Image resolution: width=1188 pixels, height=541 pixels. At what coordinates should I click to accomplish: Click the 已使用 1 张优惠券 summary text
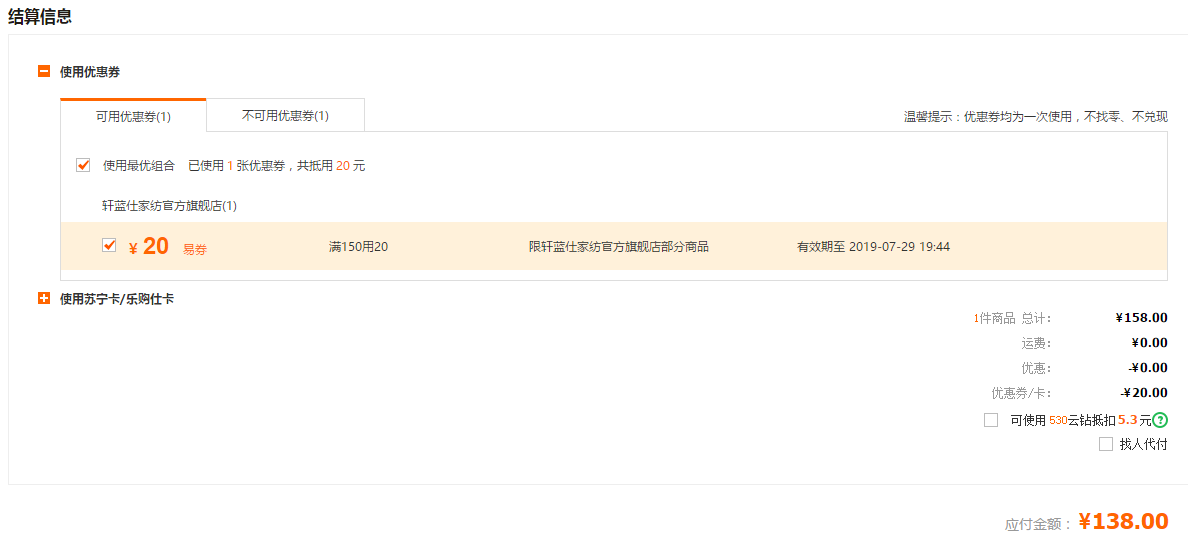277,165
